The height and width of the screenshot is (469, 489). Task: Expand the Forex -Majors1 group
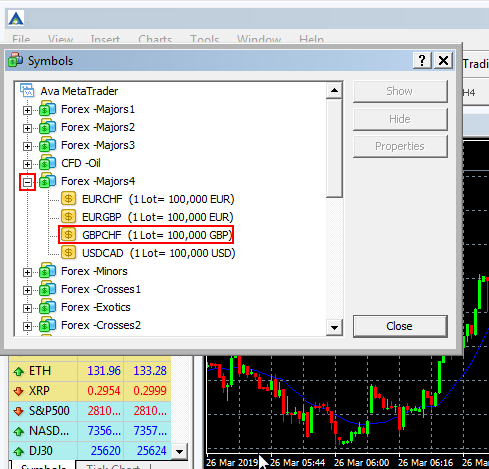27,110
